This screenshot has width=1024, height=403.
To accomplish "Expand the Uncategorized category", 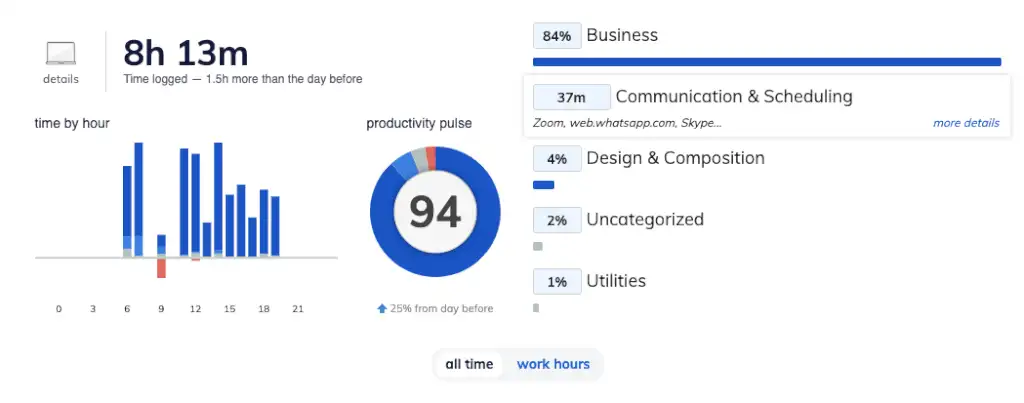I will (x=644, y=220).
